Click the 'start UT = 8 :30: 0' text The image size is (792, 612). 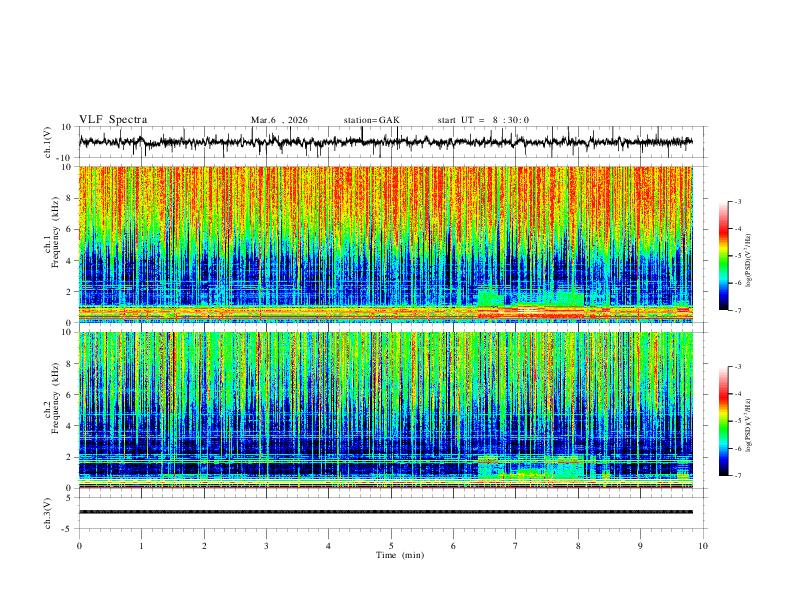pos(483,120)
